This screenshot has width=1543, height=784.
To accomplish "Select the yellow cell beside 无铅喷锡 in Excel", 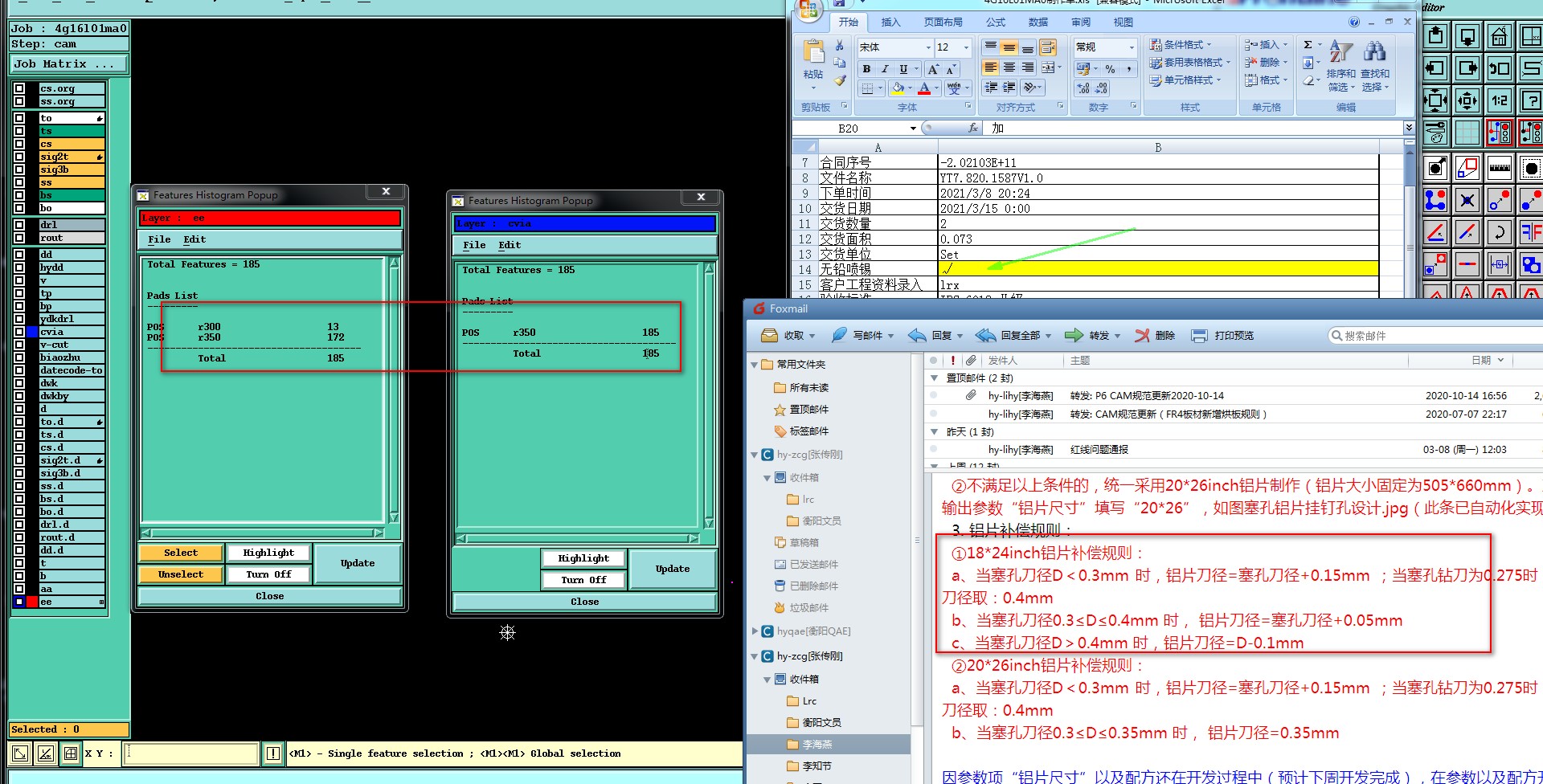I will [1158, 269].
